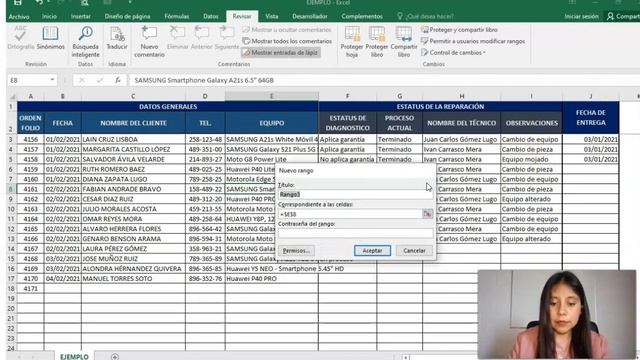Launch Búsqueda inteligente

pos(85,42)
